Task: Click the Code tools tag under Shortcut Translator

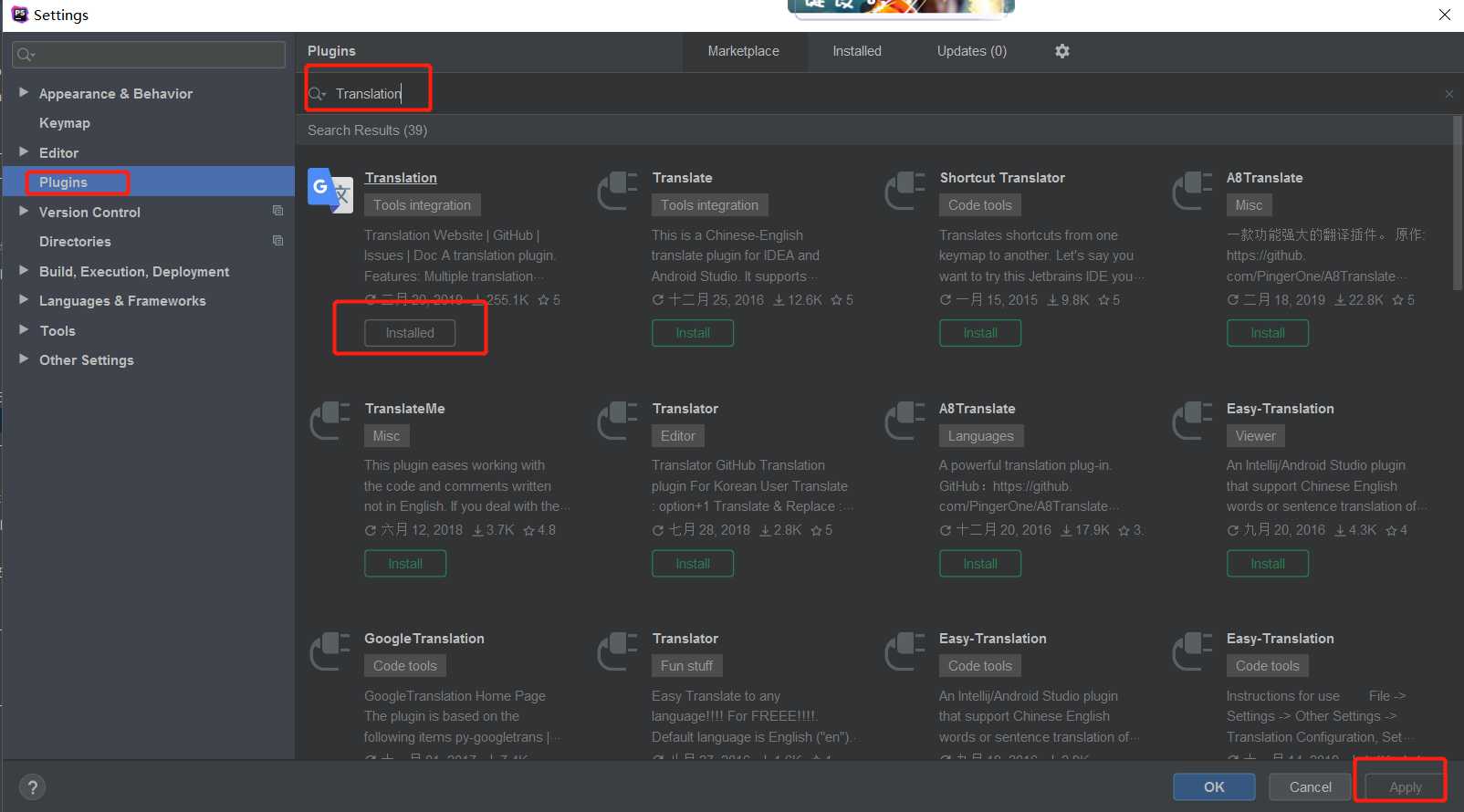Action: tap(980, 205)
